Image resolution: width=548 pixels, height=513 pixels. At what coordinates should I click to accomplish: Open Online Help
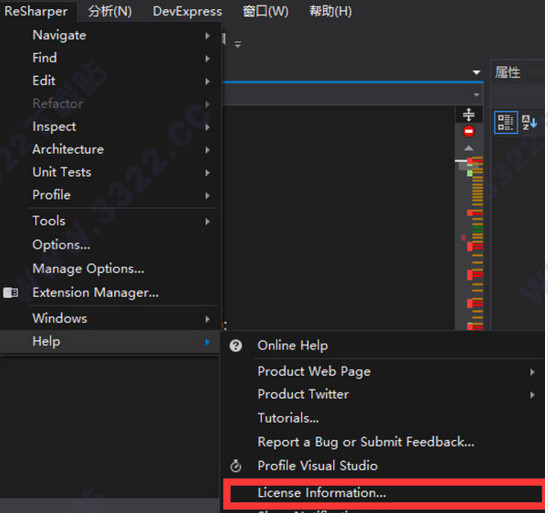tap(383, 346)
